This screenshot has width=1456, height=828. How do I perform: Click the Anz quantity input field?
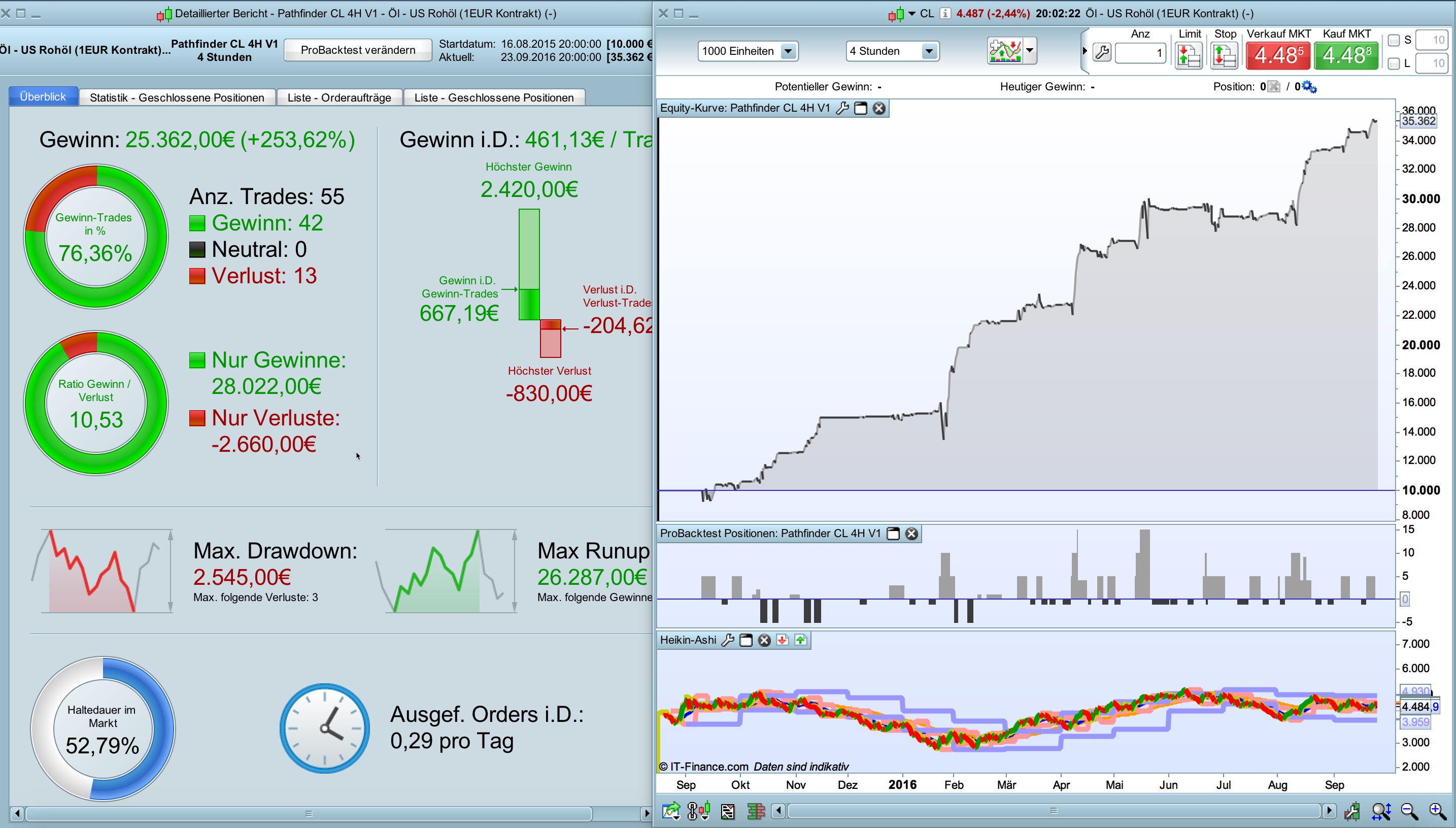click(1140, 53)
